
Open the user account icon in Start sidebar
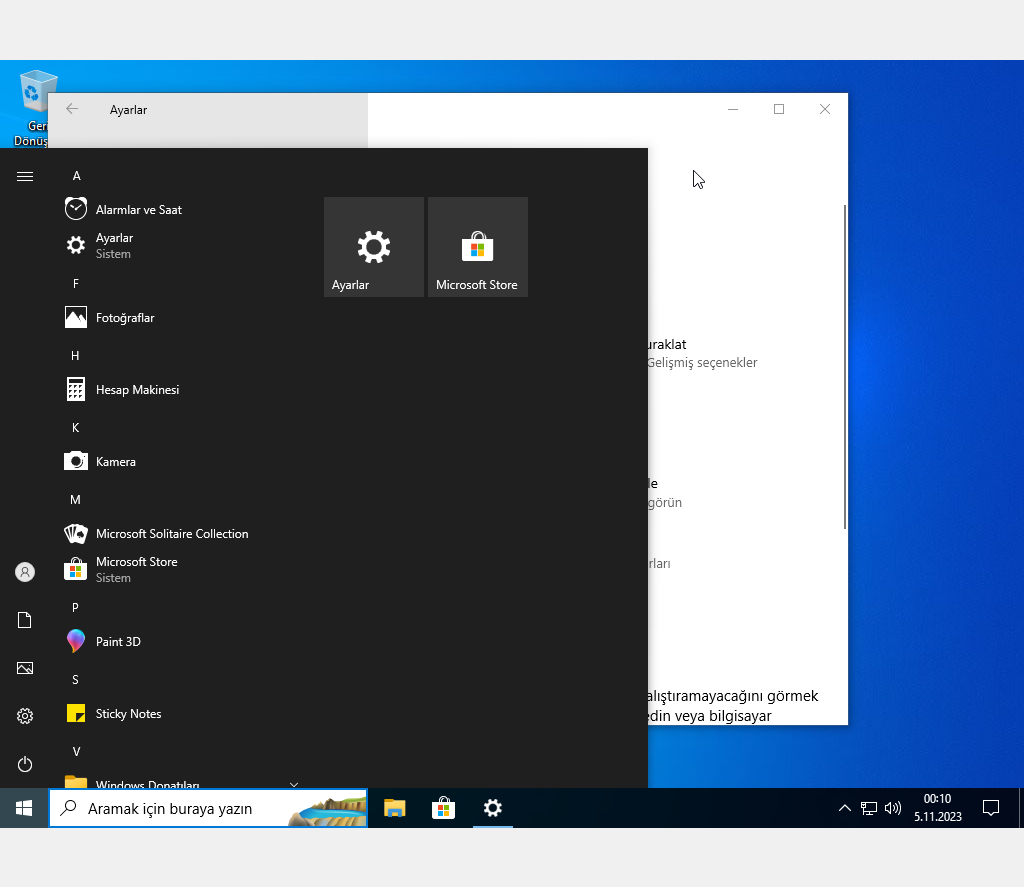pos(25,572)
